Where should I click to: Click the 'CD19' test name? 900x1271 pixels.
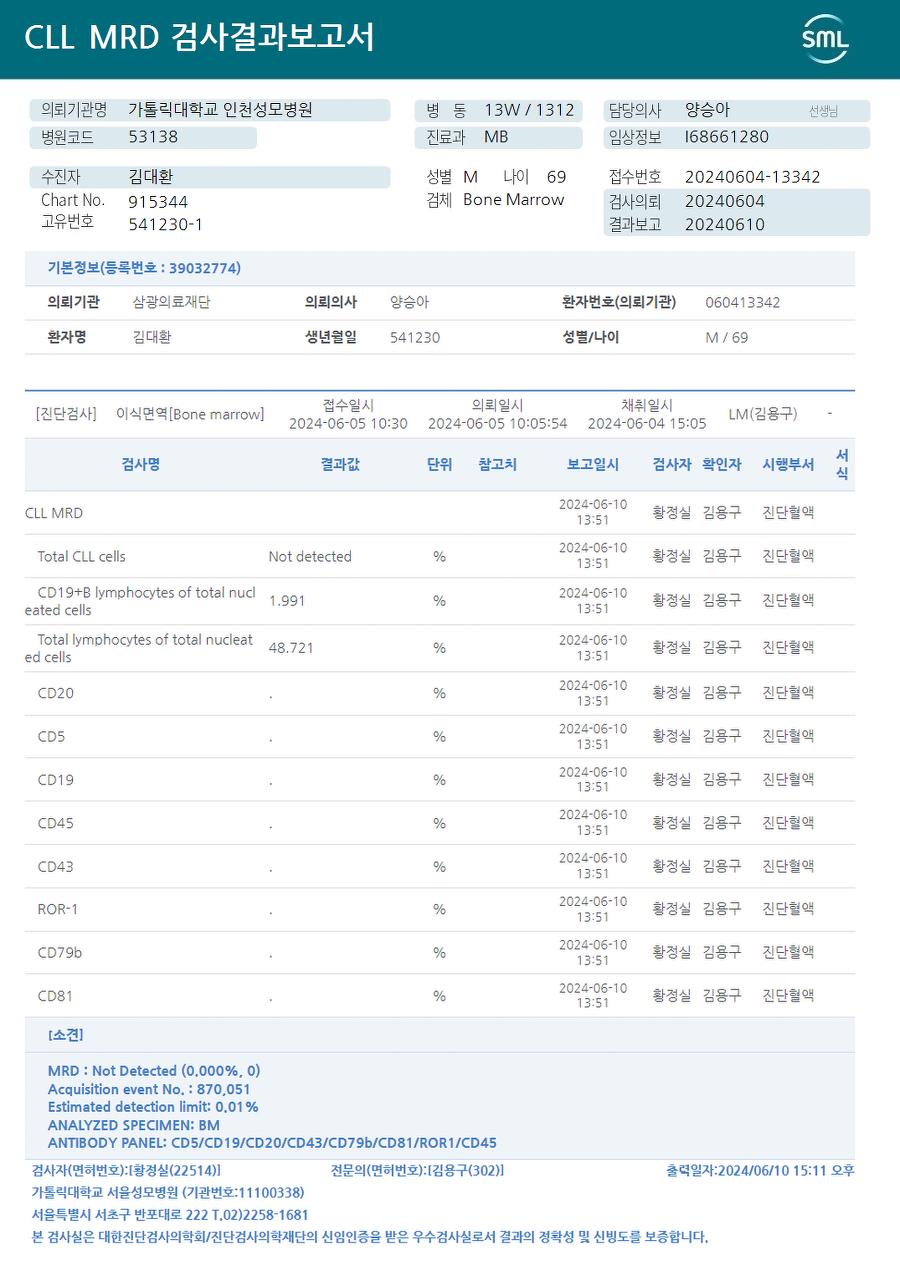(x=56, y=779)
